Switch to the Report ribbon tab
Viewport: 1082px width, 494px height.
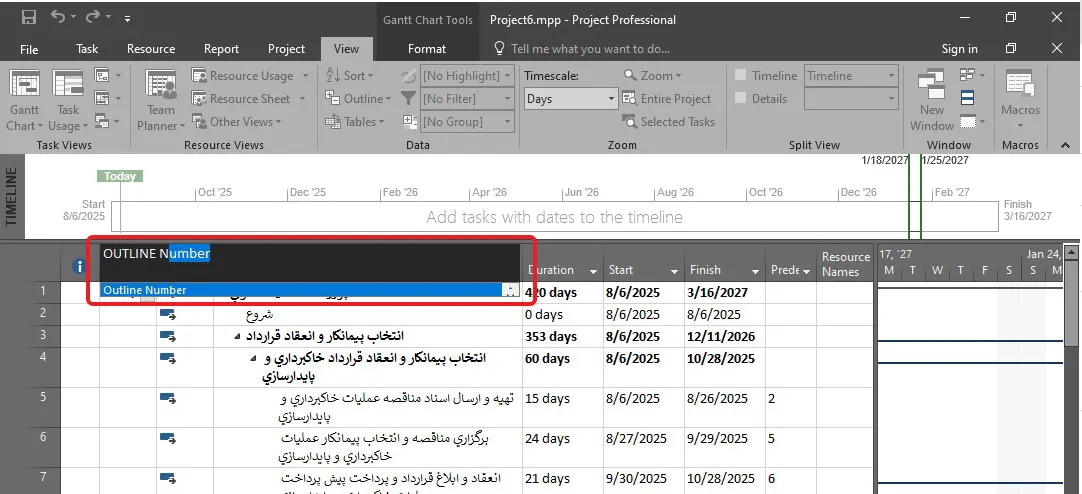pos(222,49)
